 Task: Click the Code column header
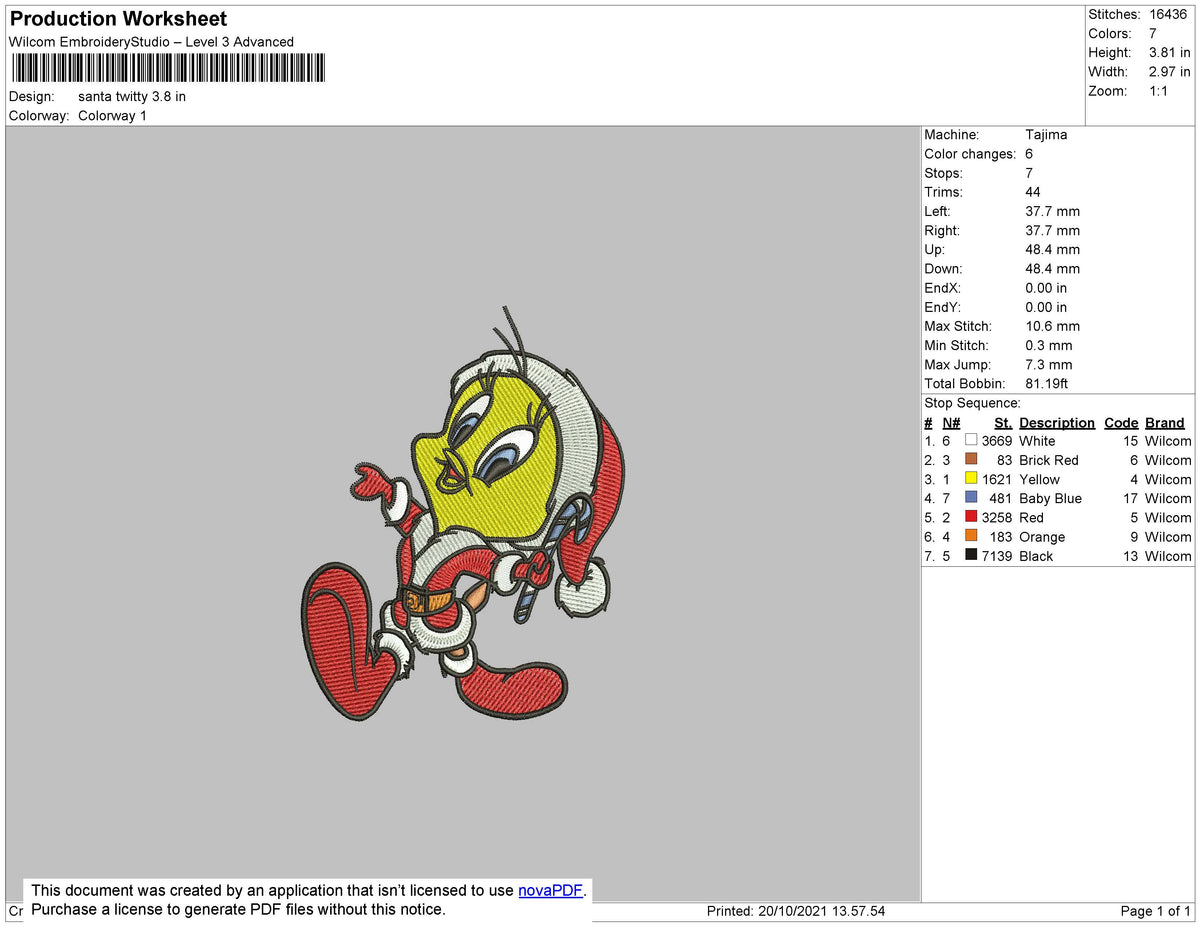coord(1121,423)
